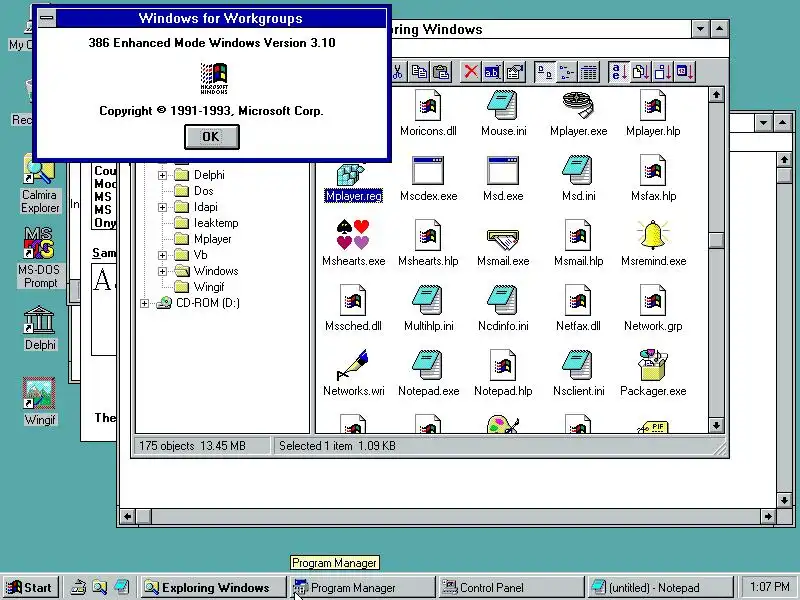Expand the Idapi folder in tree
Image resolution: width=800 pixels, height=600 pixels.
pos(162,207)
